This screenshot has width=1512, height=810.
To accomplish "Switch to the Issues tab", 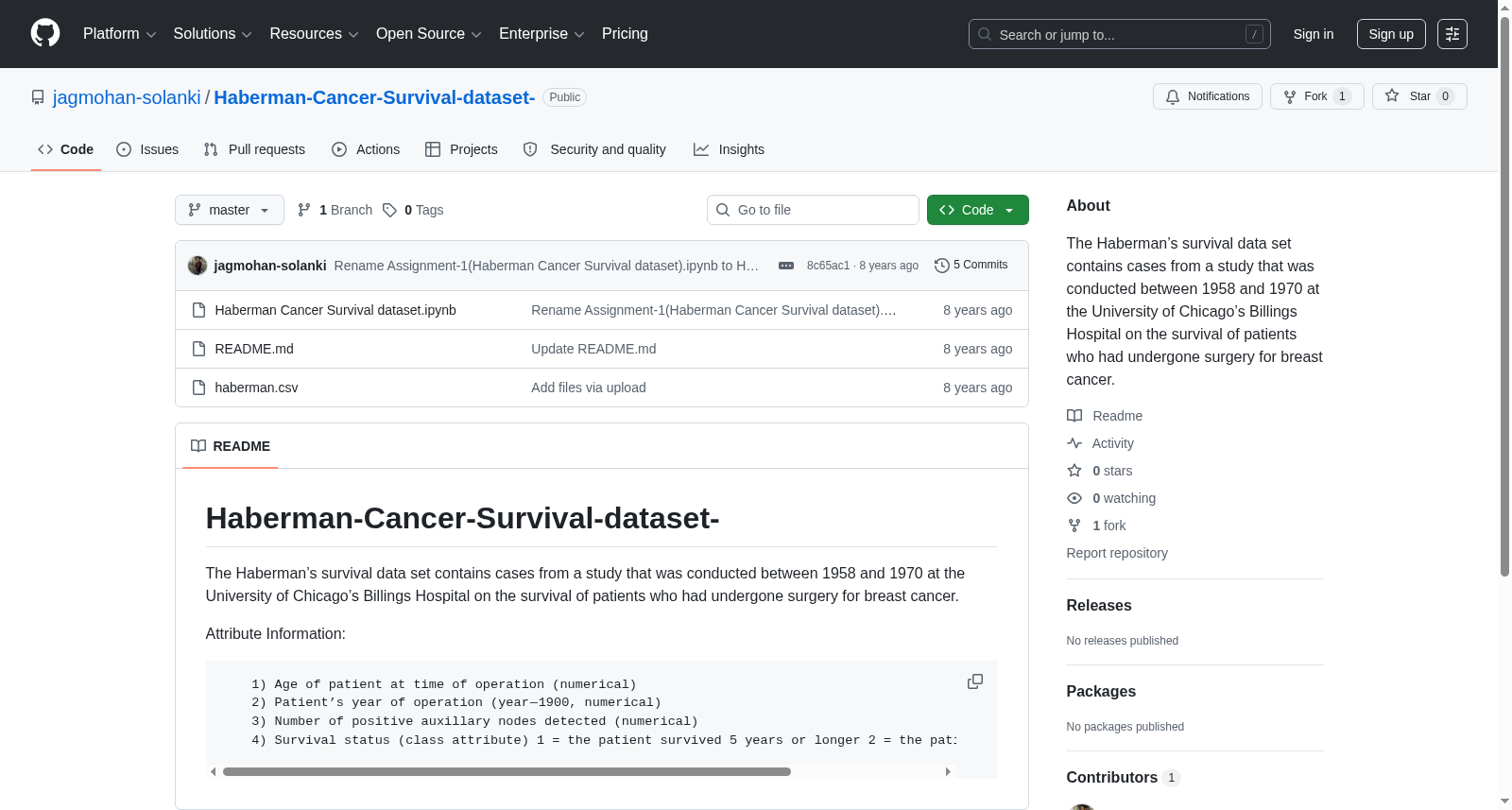I will tap(147, 149).
